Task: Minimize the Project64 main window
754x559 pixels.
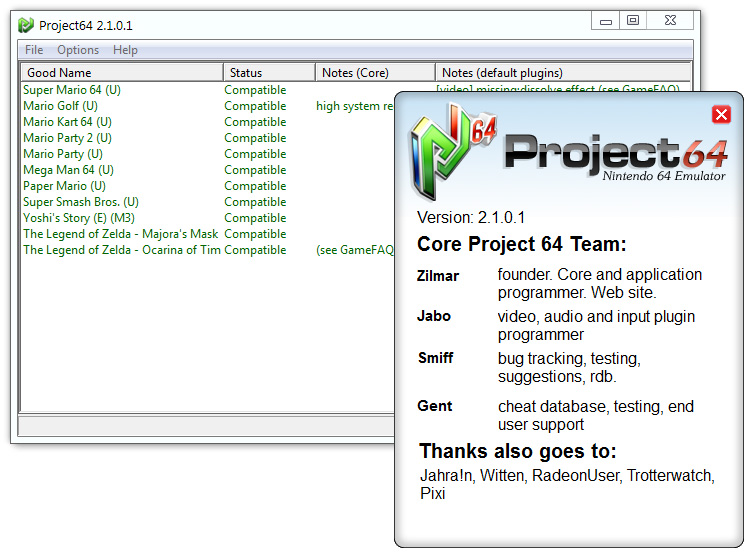Action: coord(605,21)
